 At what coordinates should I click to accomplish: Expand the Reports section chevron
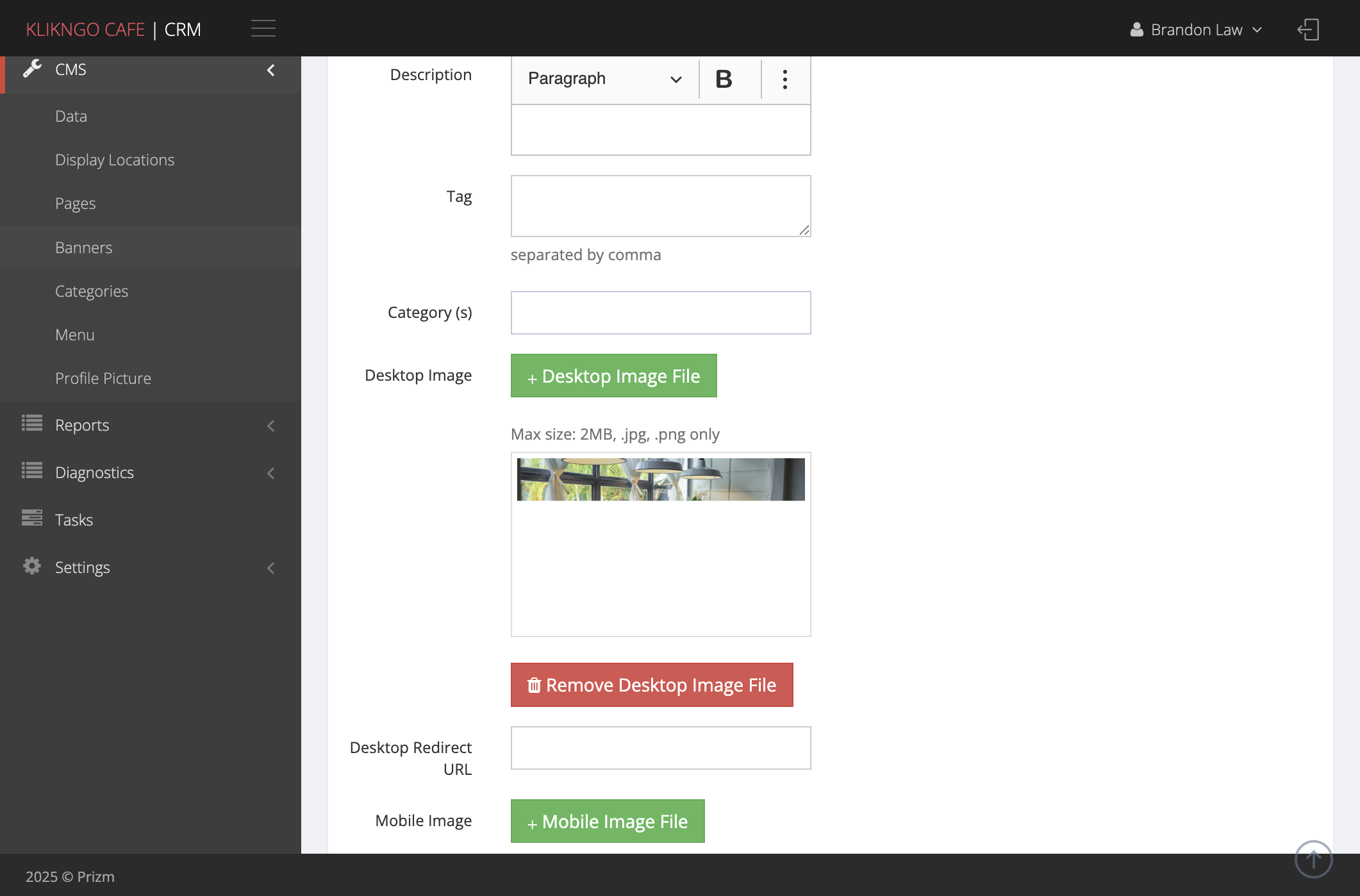(271, 426)
